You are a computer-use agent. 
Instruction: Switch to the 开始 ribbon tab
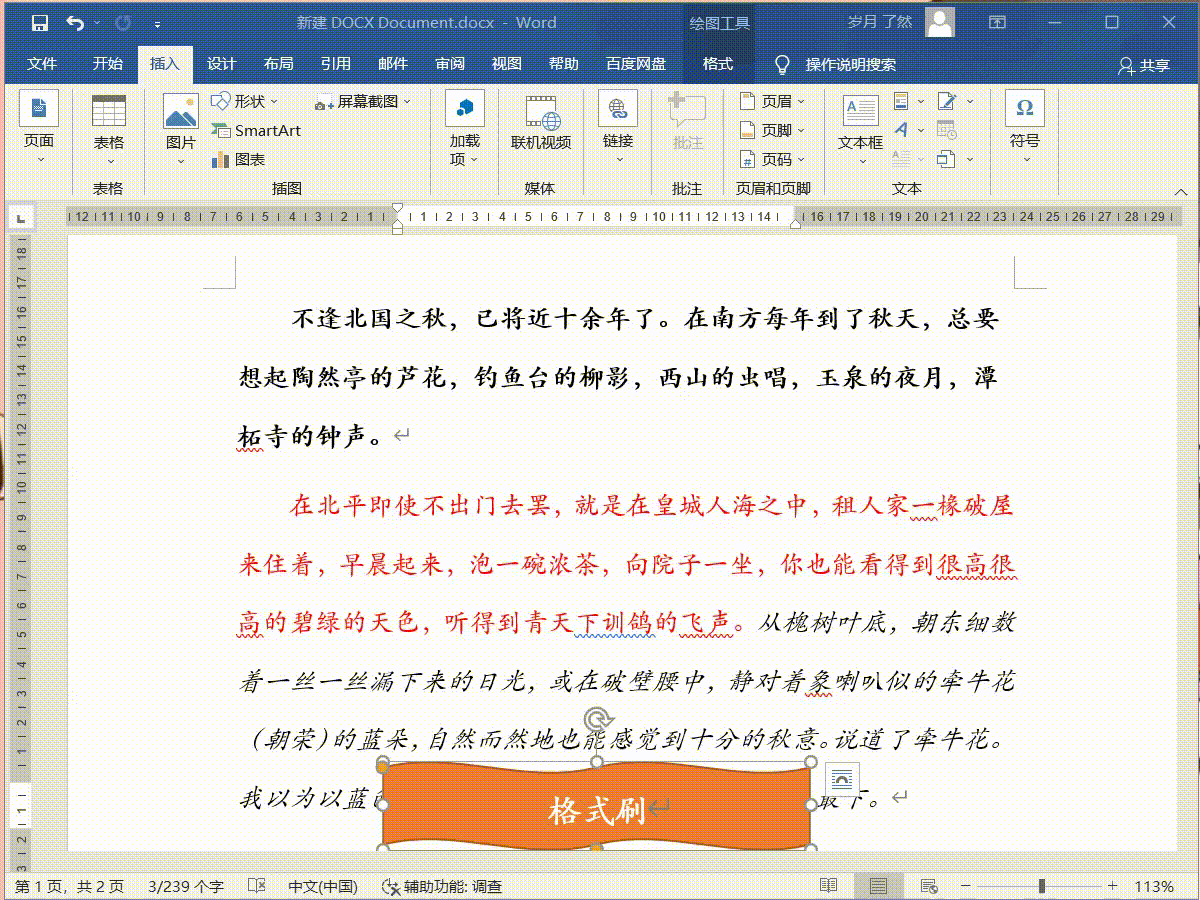[x=108, y=64]
